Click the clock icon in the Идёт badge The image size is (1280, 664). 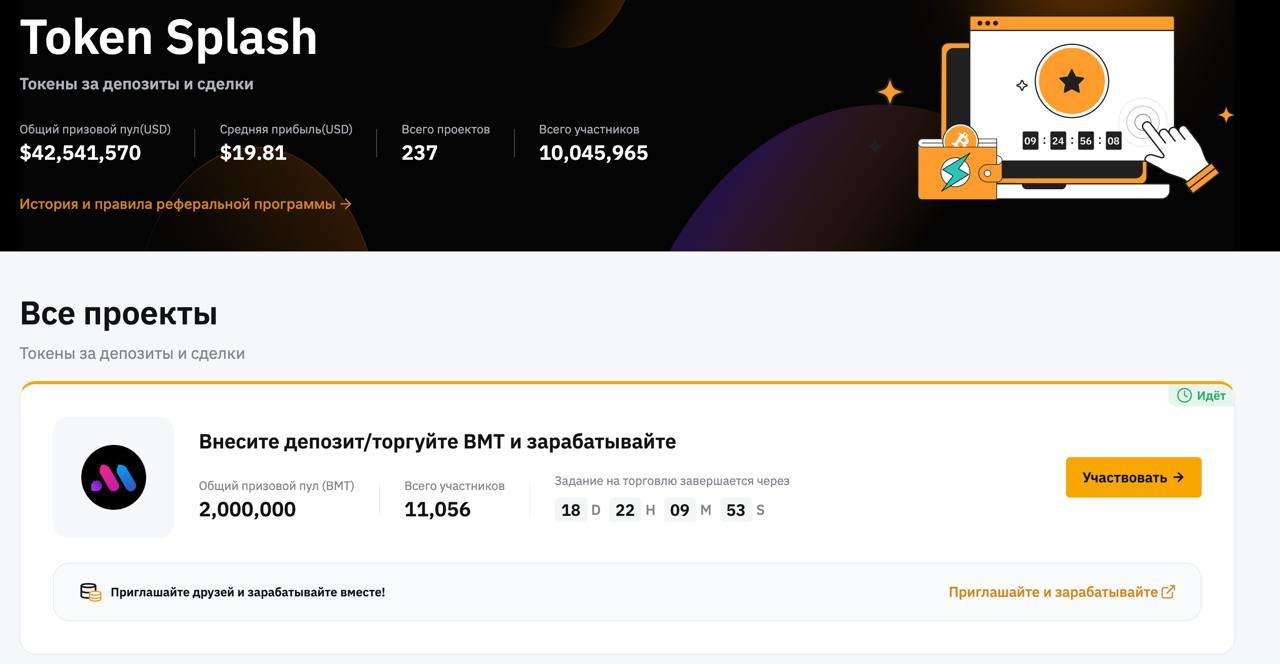tap(1184, 396)
